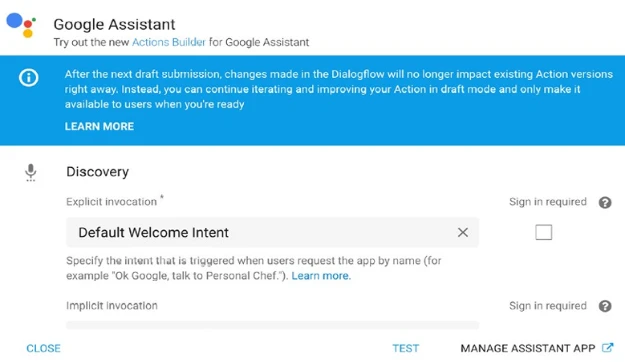Image resolution: width=625 pixels, height=362 pixels.
Task: Open help icon next to implicit Sign in required
Action: tap(605, 306)
